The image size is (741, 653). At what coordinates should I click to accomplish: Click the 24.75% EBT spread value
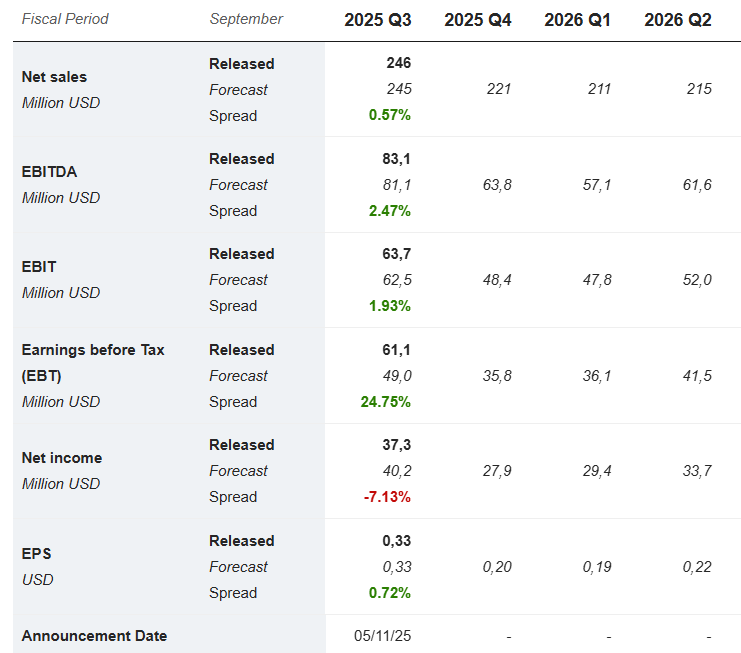tap(385, 402)
